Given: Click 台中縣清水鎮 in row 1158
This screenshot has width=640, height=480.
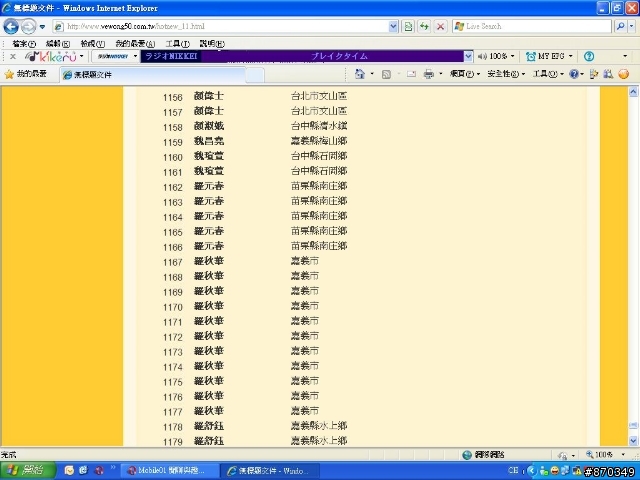Looking at the screenshot, I should point(319,126).
